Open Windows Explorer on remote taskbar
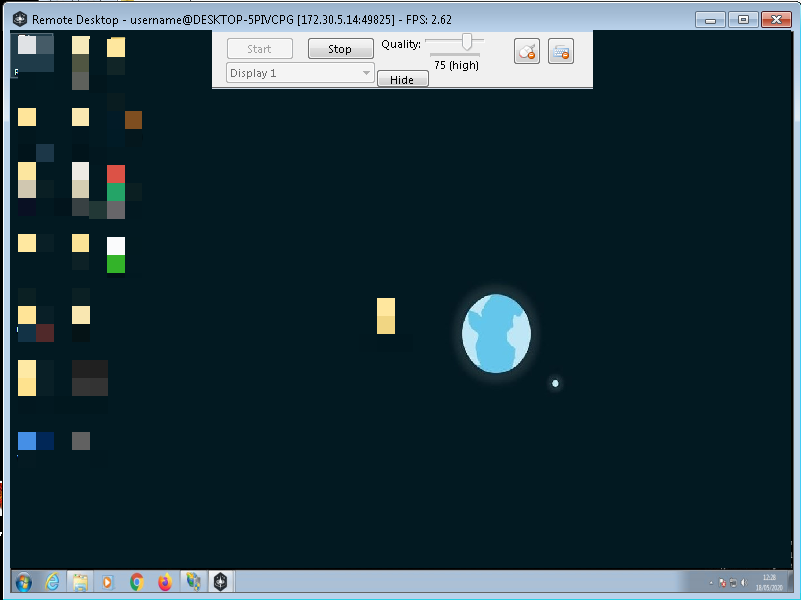Viewport: 802px width, 600px height. coord(80,582)
